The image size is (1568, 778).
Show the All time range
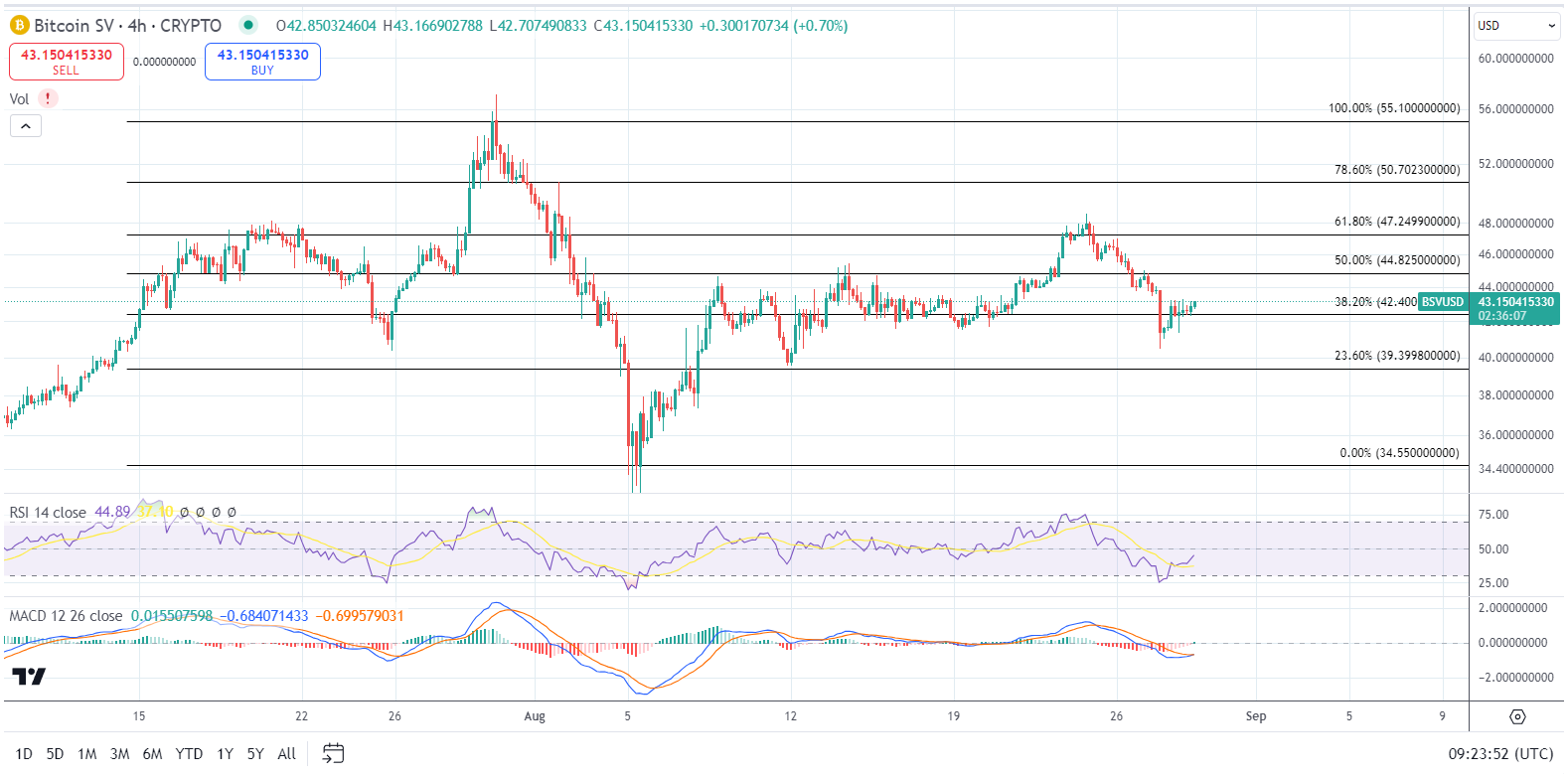click(x=287, y=754)
